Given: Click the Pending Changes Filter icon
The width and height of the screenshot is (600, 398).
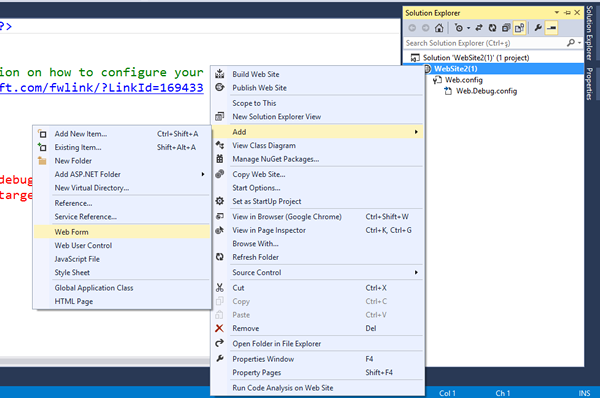Looking at the screenshot, I should 459,28.
